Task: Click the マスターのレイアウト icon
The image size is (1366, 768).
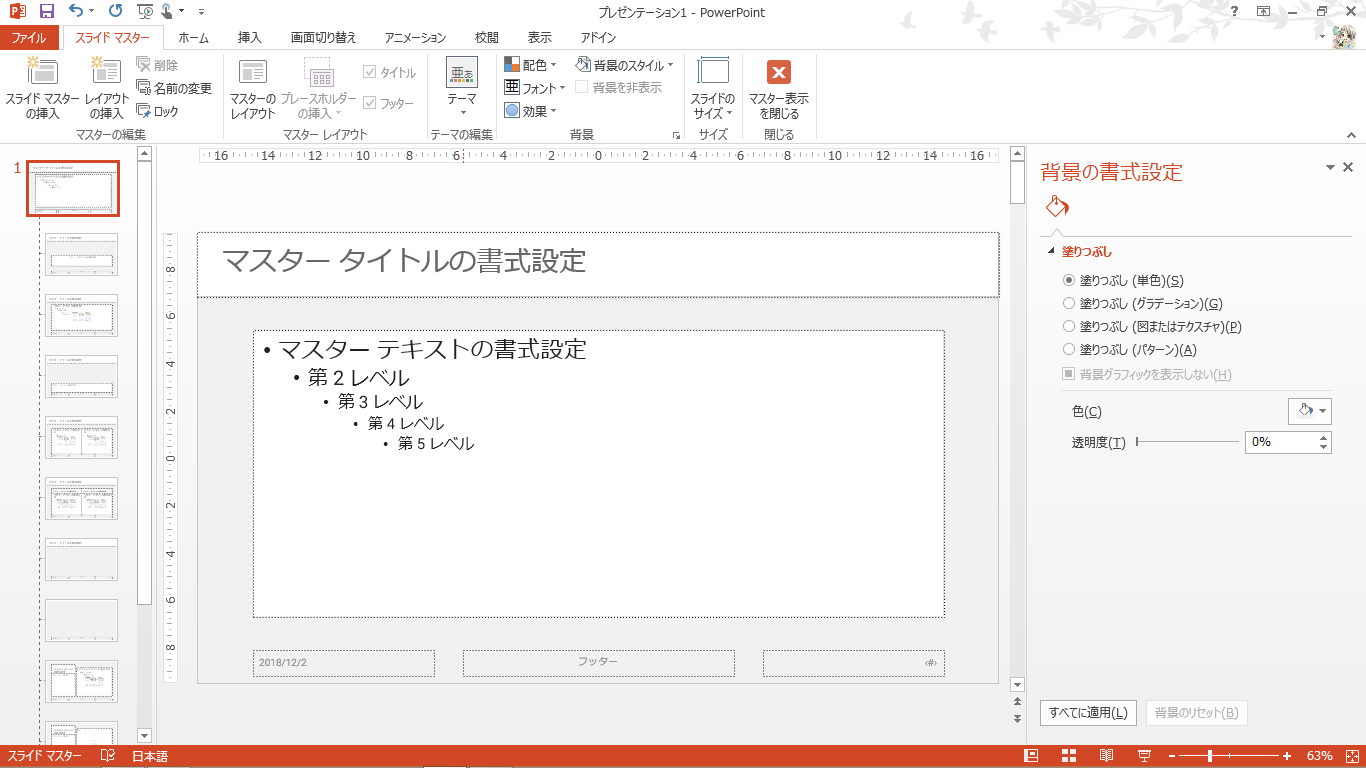Action: click(253, 72)
